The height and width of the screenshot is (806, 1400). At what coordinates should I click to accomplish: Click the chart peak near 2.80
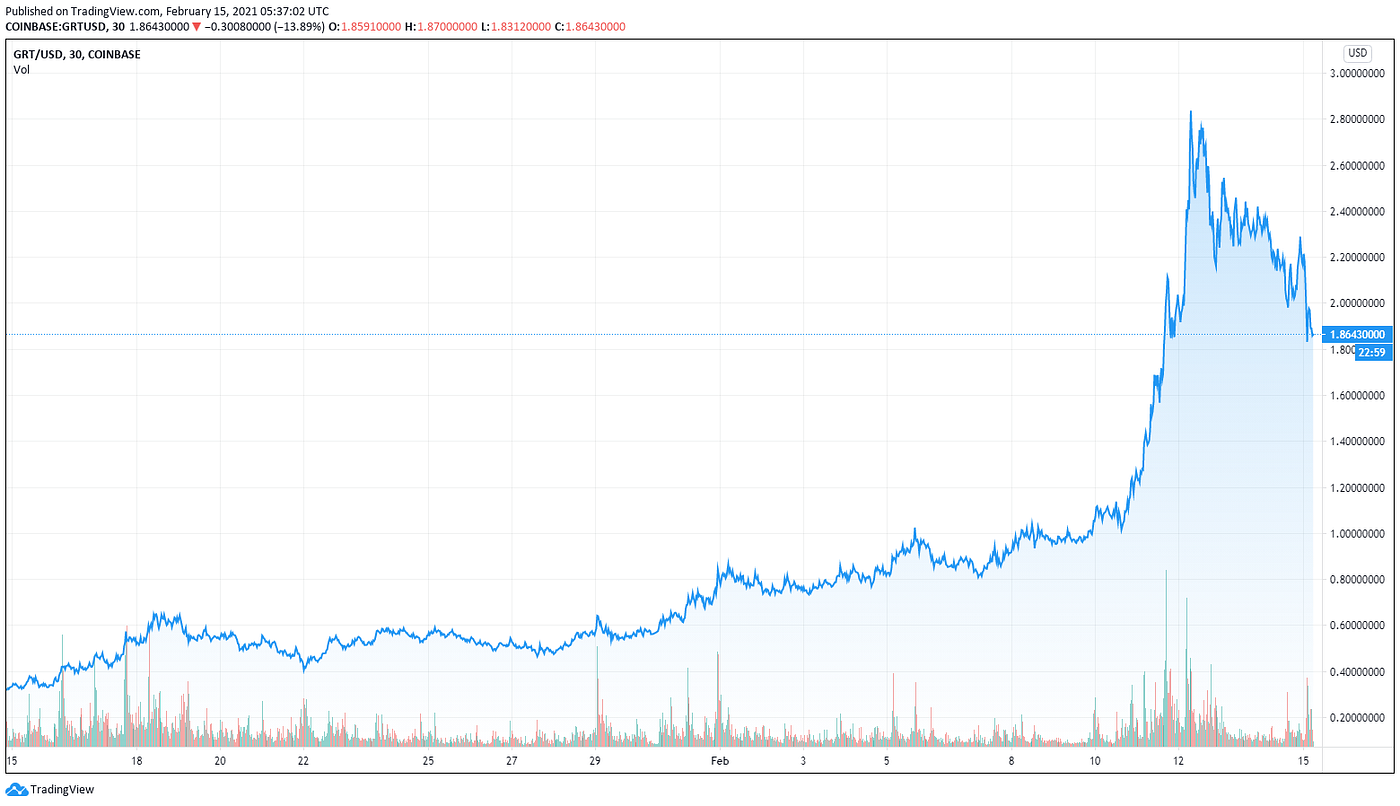tap(1191, 112)
